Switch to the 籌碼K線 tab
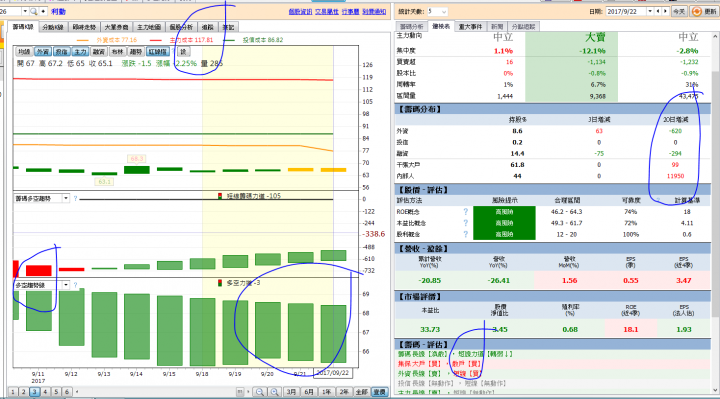This screenshot has width=720, height=399. [23, 27]
